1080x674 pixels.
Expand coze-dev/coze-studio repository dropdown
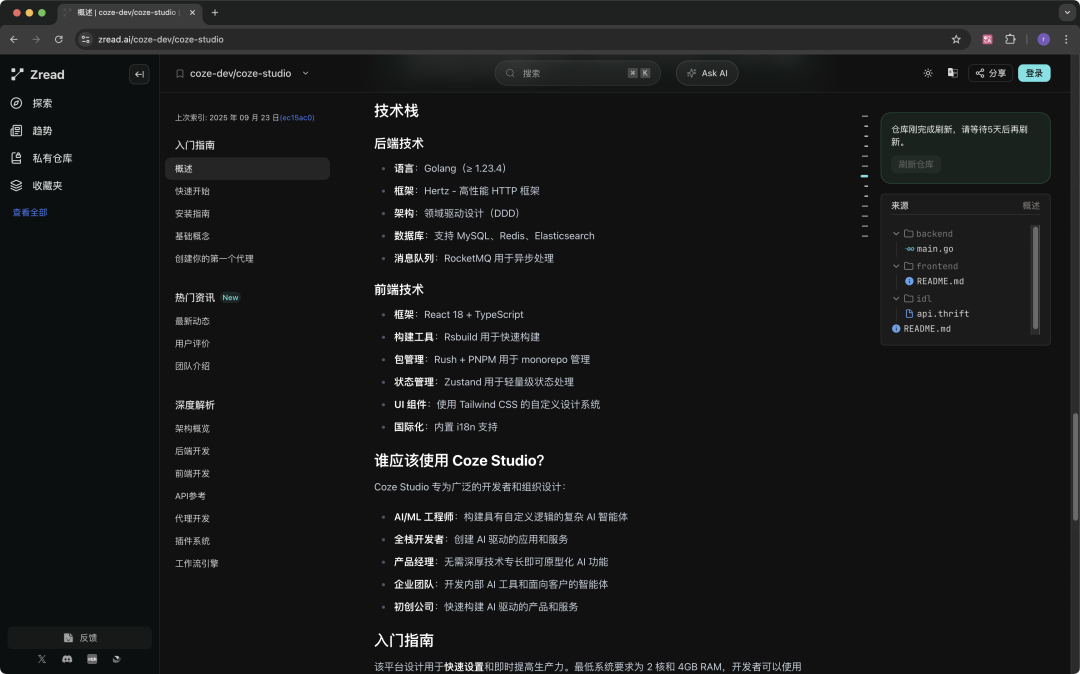(x=305, y=74)
